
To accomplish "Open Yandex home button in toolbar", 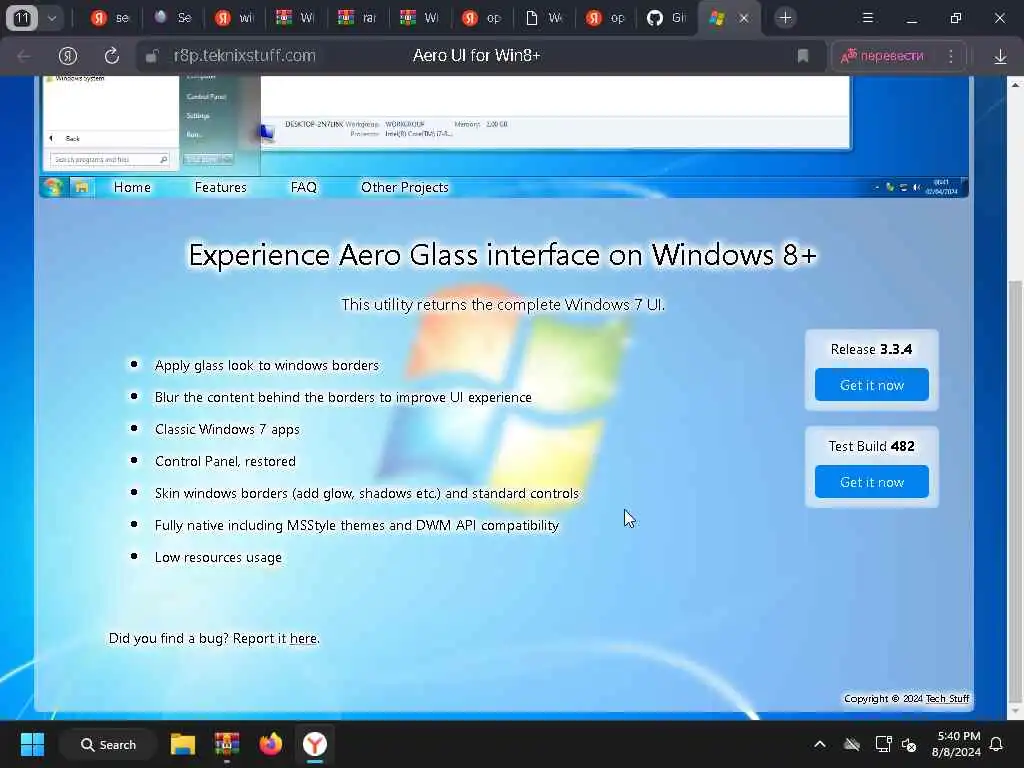I will (x=68, y=56).
